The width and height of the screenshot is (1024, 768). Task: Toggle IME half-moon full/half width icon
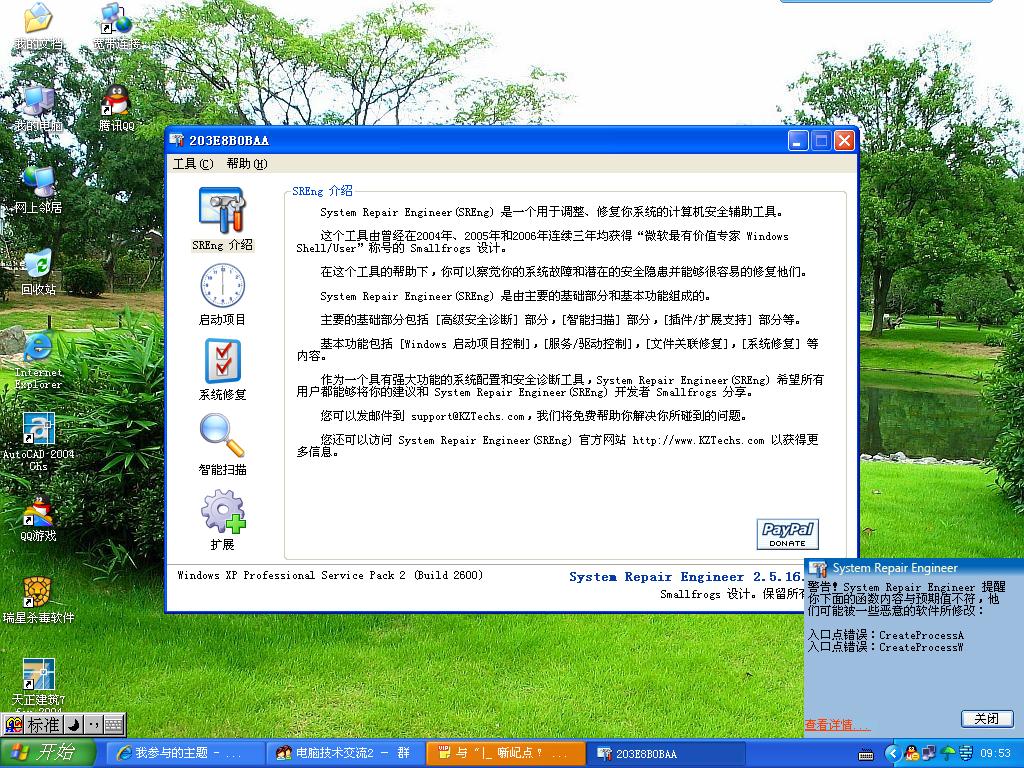[74, 725]
